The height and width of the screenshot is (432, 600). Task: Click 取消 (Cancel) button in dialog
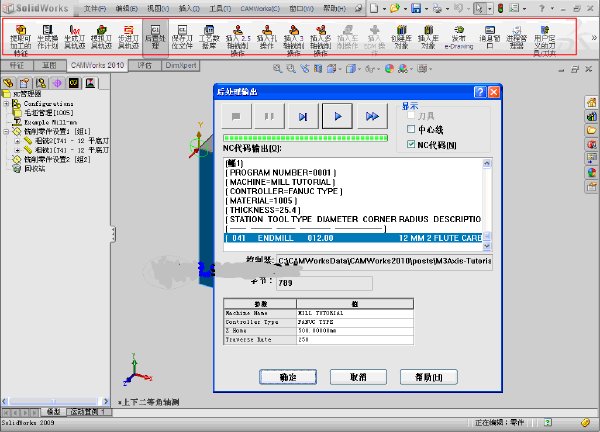[x=358, y=377]
